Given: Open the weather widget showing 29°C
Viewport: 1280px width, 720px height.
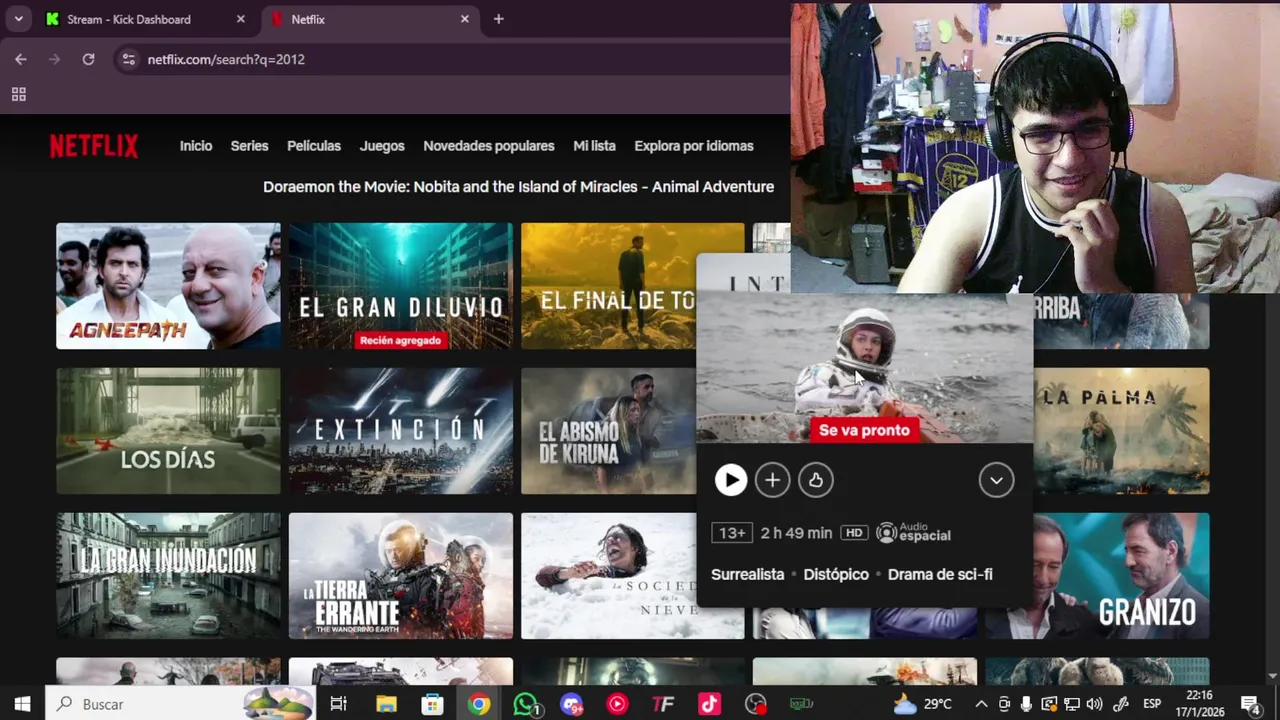Looking at the screenshot, I should coord(922,704).
